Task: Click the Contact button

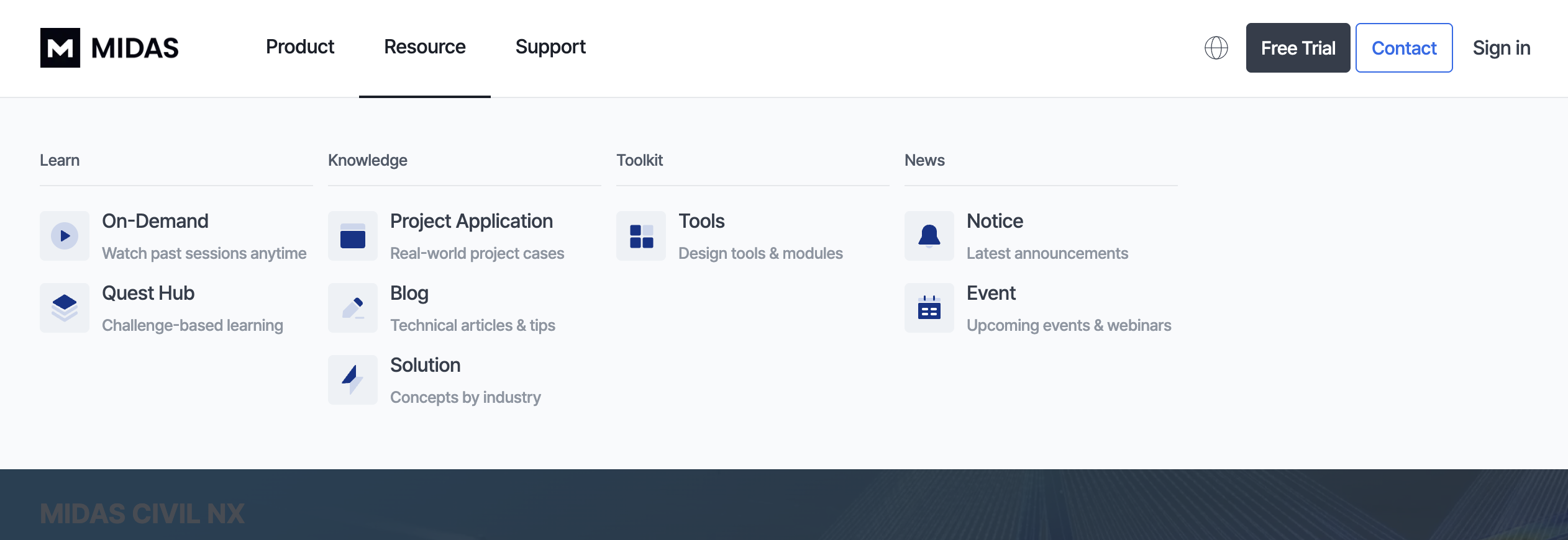Action: (x=1404, y=48)
